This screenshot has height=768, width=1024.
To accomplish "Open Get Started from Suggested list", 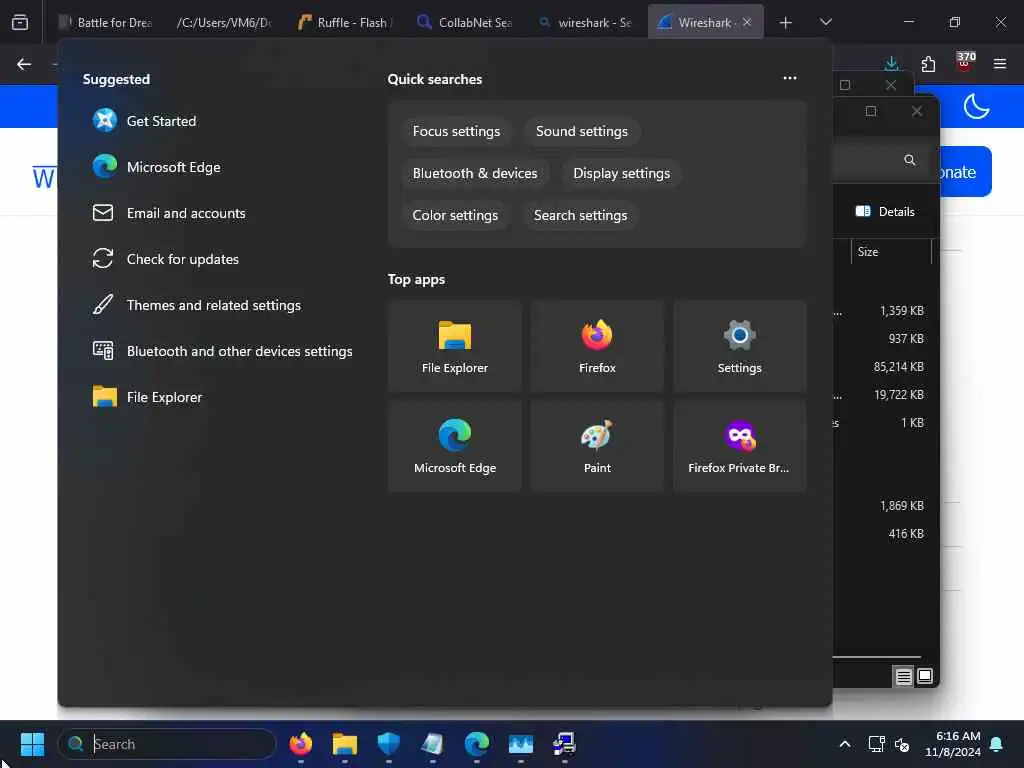I will coord(145,121).
